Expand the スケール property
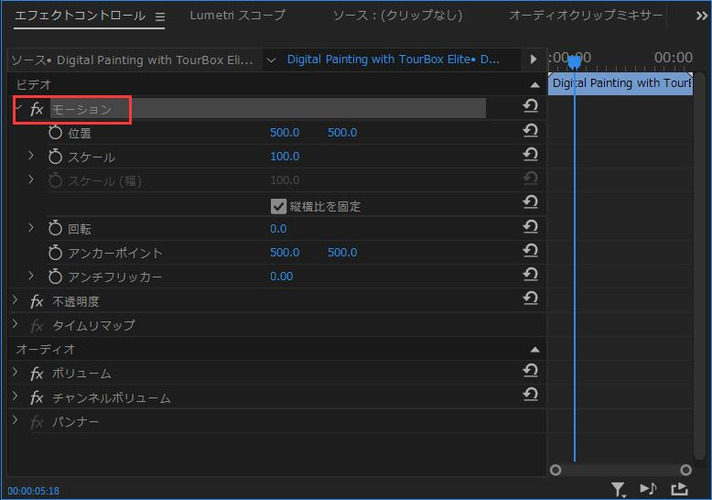The image size is (712, 500). 31,156
